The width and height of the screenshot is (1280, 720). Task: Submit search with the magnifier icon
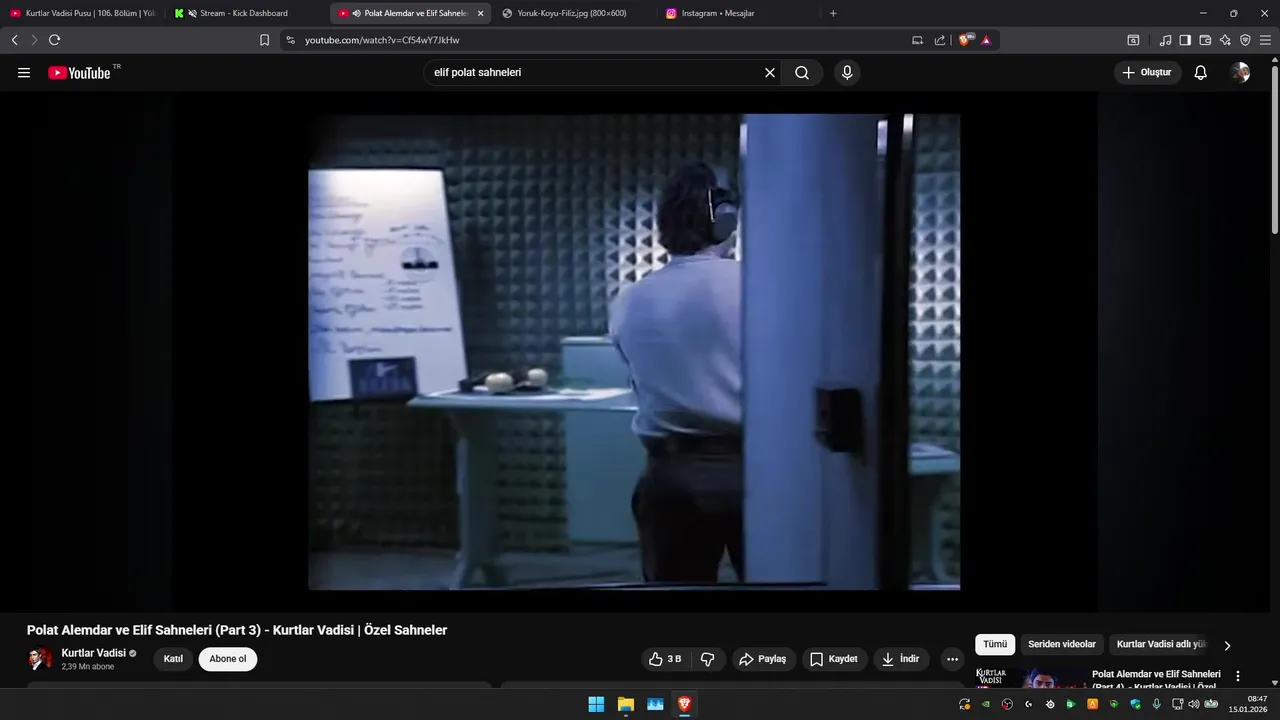(802, 73)
